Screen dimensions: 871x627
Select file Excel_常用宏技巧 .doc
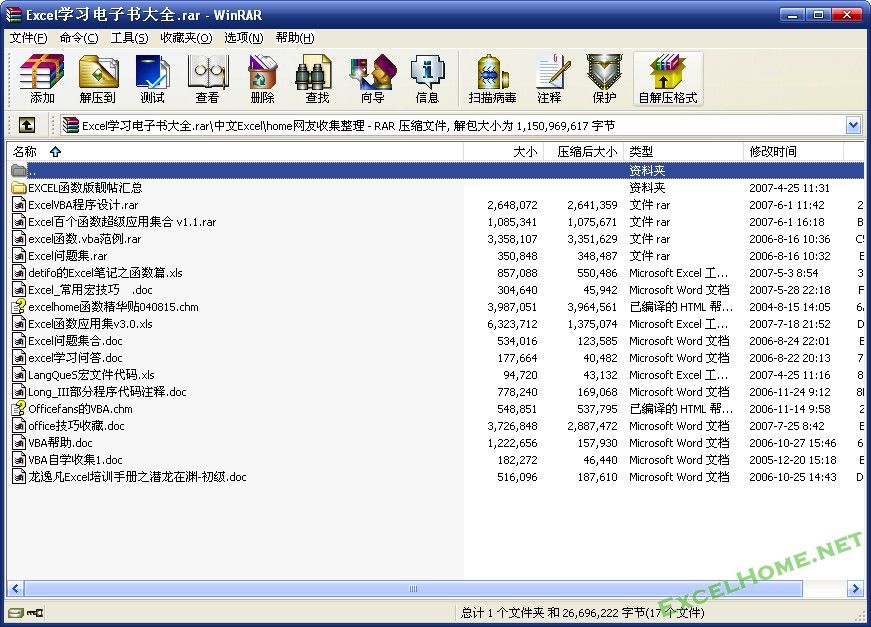(x=90, y=290)
